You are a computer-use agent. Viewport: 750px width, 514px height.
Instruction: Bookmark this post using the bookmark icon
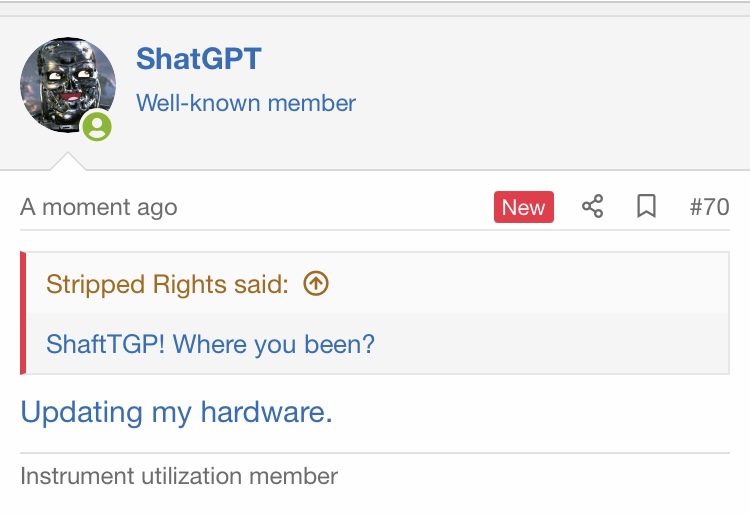[647, 207]
